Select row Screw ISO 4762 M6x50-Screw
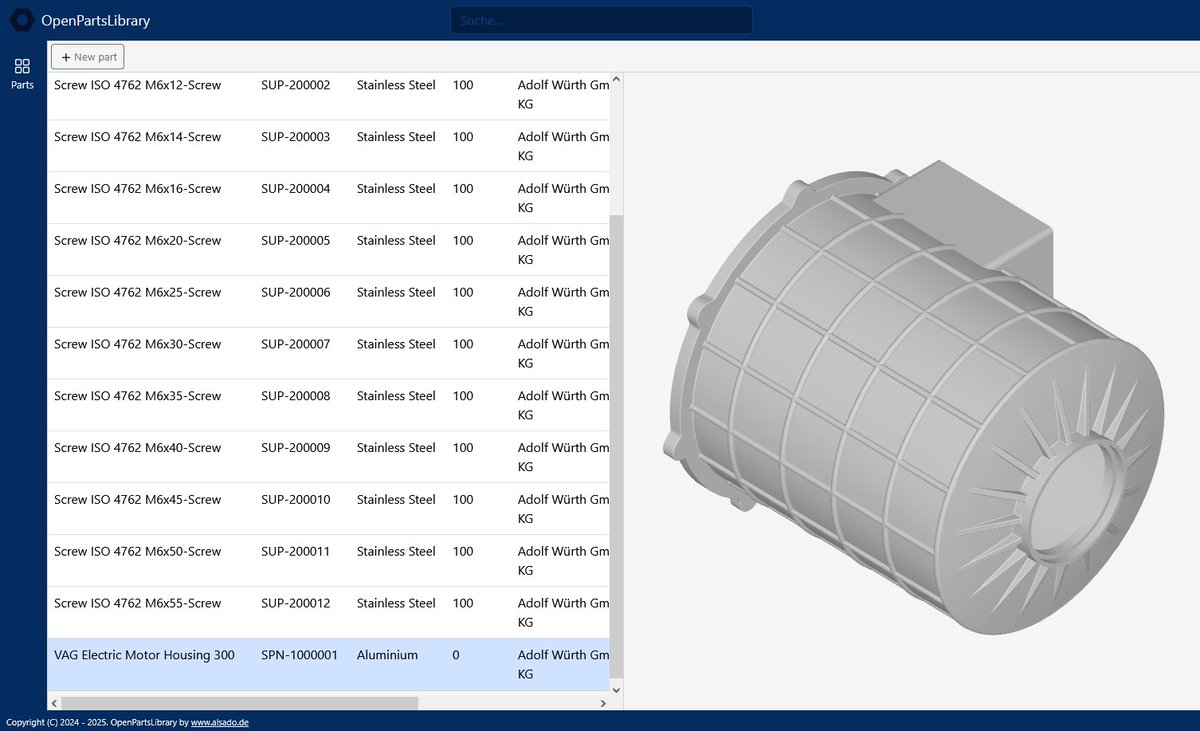1200x731 pixels. click(328, 562)
